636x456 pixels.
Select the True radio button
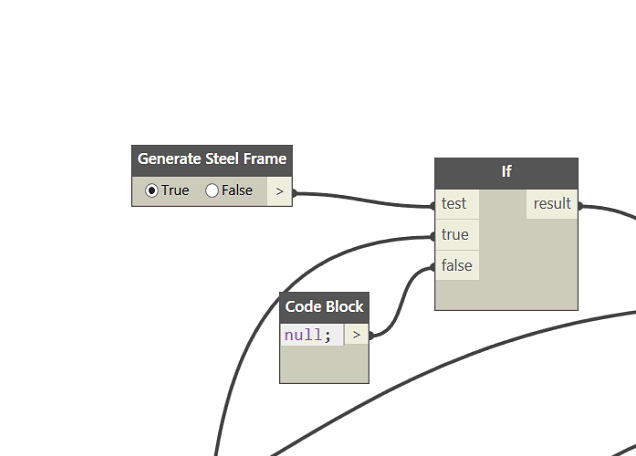click(152, 190)
